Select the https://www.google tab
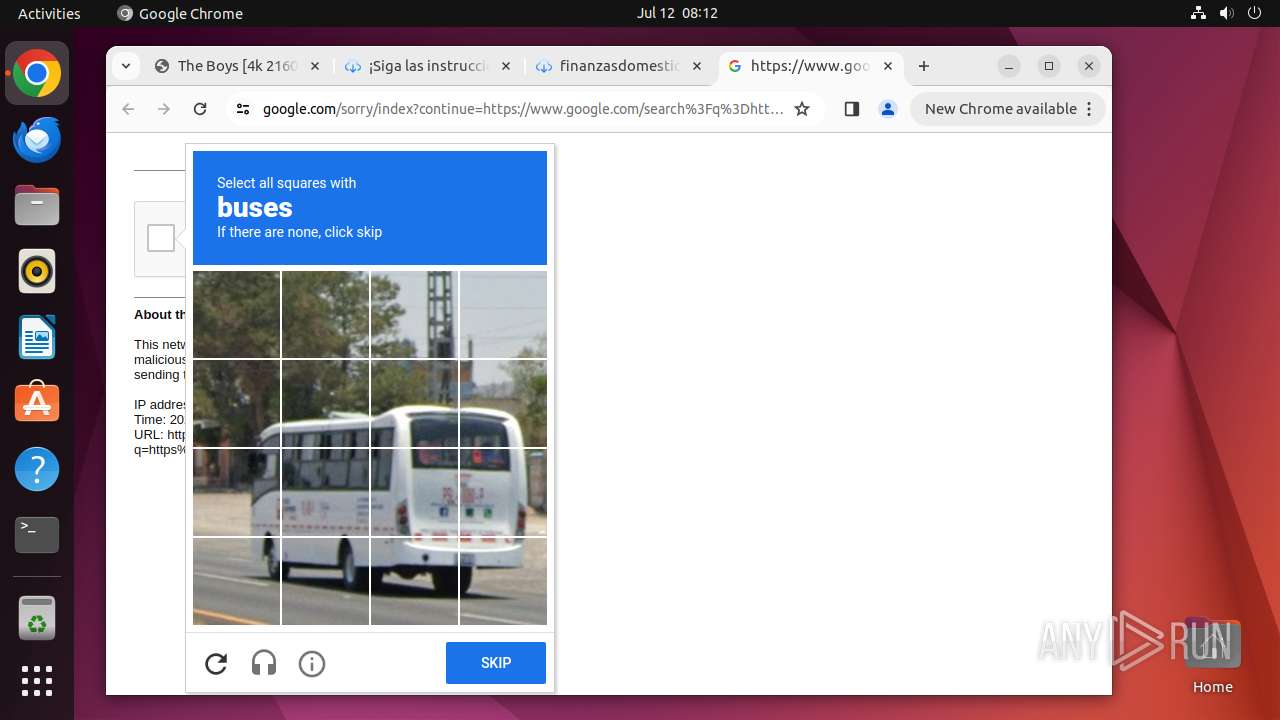Image resolution: width=1280 pixels, height=720 pixels. [x=810, y=66]
